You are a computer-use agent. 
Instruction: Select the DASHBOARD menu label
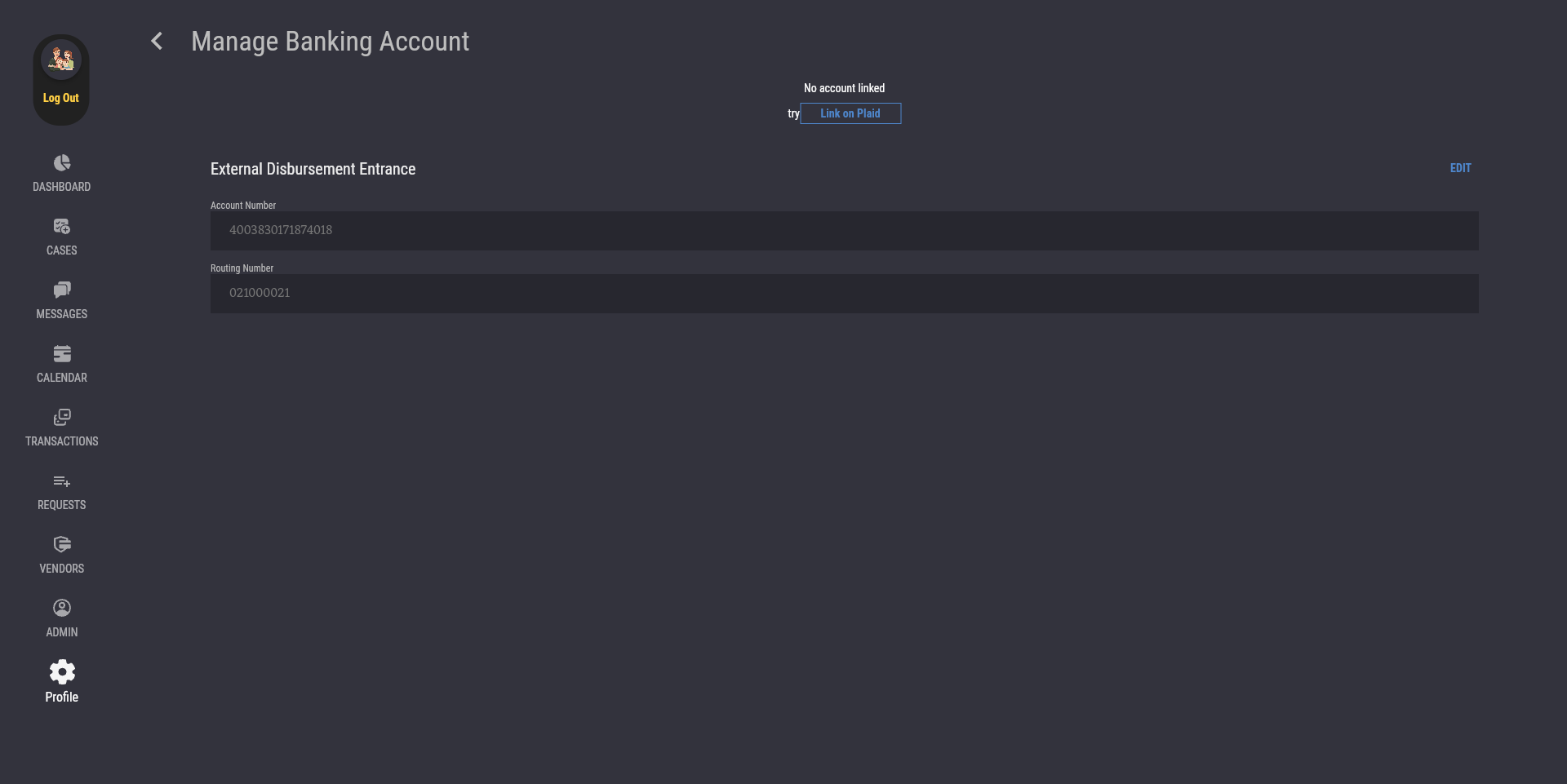click(62, 187)
